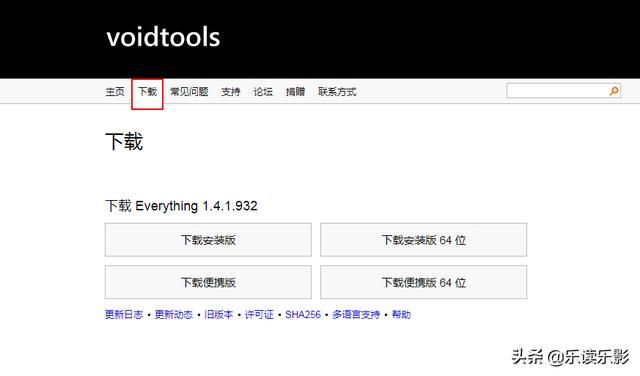The width and height of the screenshot is (640, 376).
Task: Open the 帮助 help link
Action: tap(401, 314)
